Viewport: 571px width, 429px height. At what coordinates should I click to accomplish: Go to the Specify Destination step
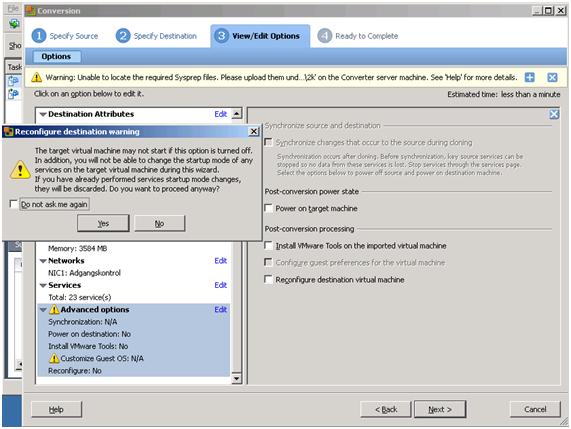click(156, 36)
